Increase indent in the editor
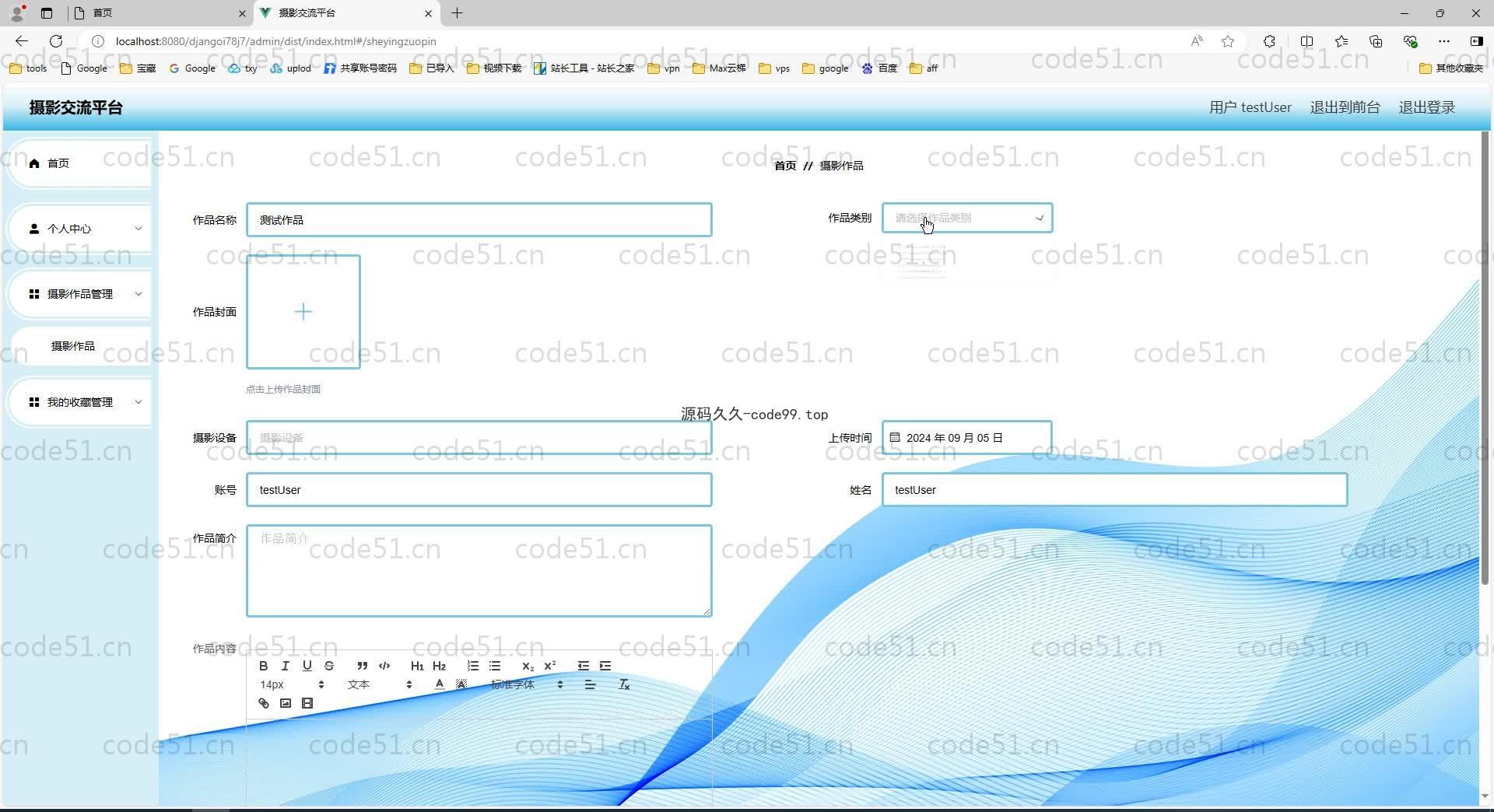Screen dimensions: 1494x812 [605, 666]
